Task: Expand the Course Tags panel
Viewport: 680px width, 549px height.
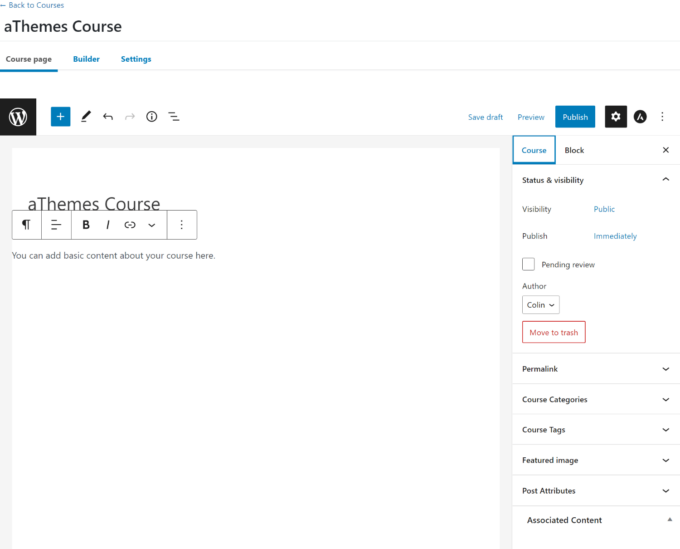Action: coord(596,430)
